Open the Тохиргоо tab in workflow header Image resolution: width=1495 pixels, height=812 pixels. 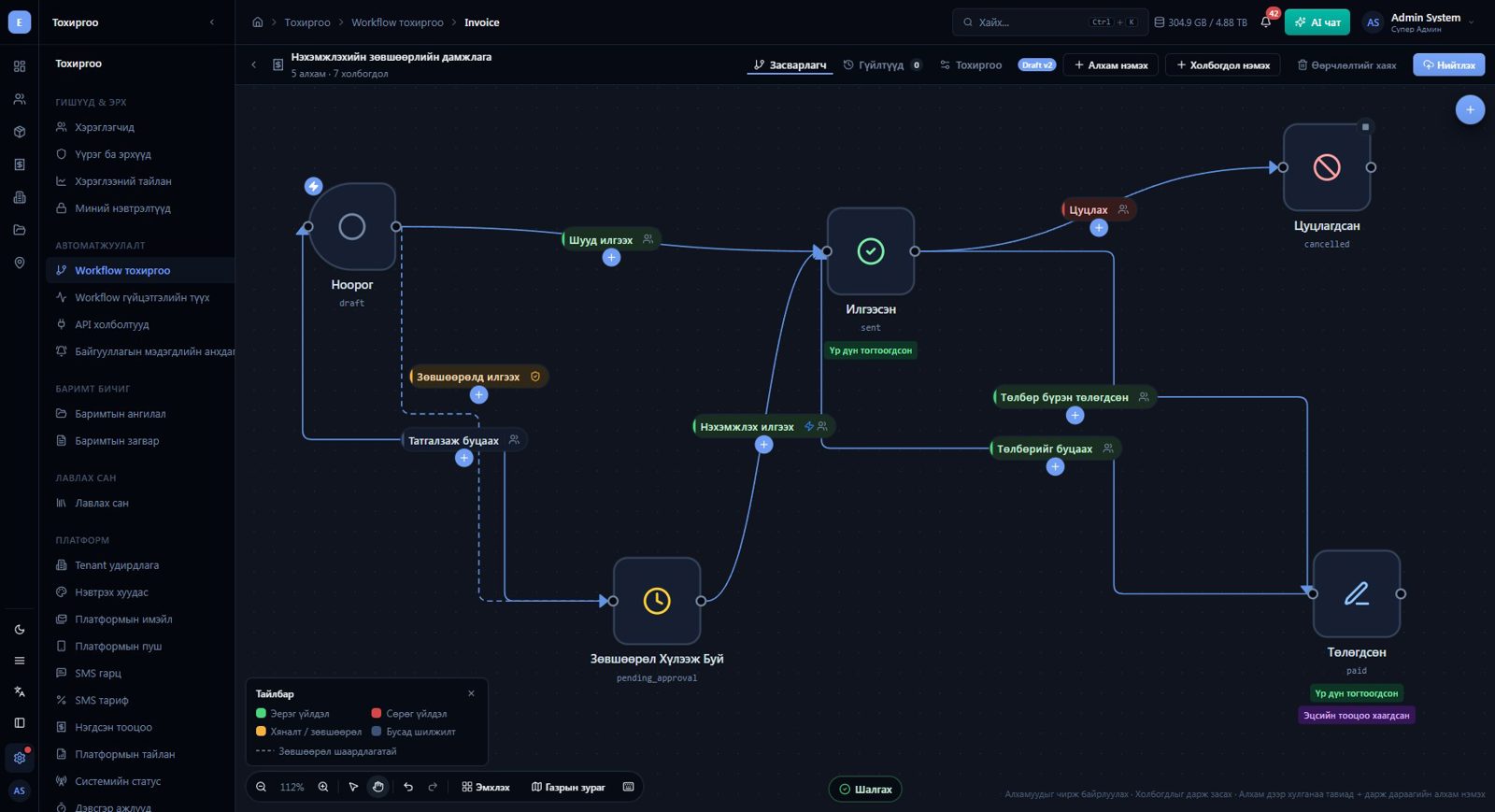pos(971,64)
